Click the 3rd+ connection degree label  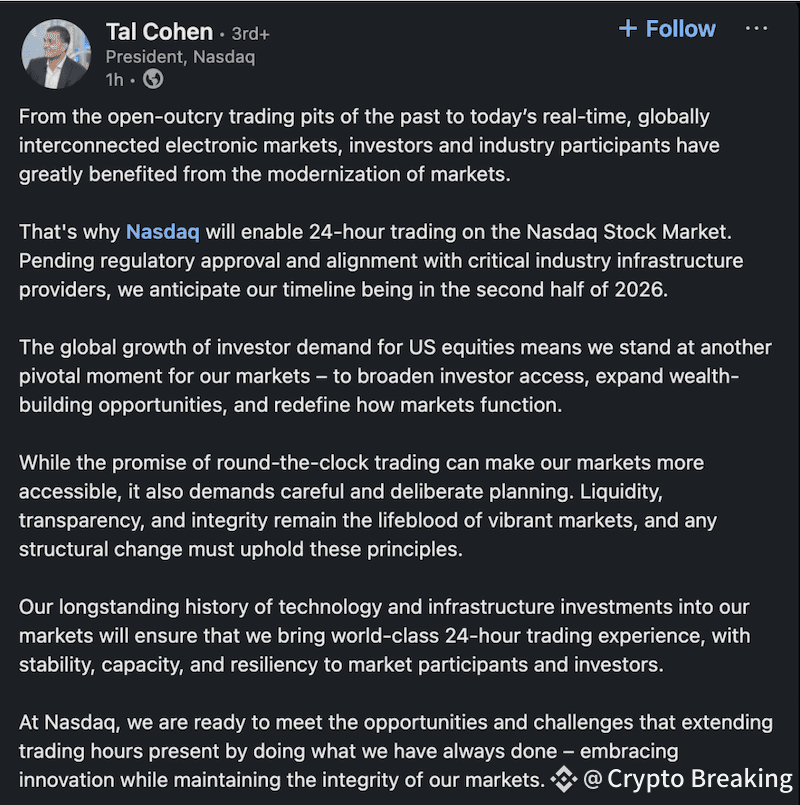(x=250, y=34)
